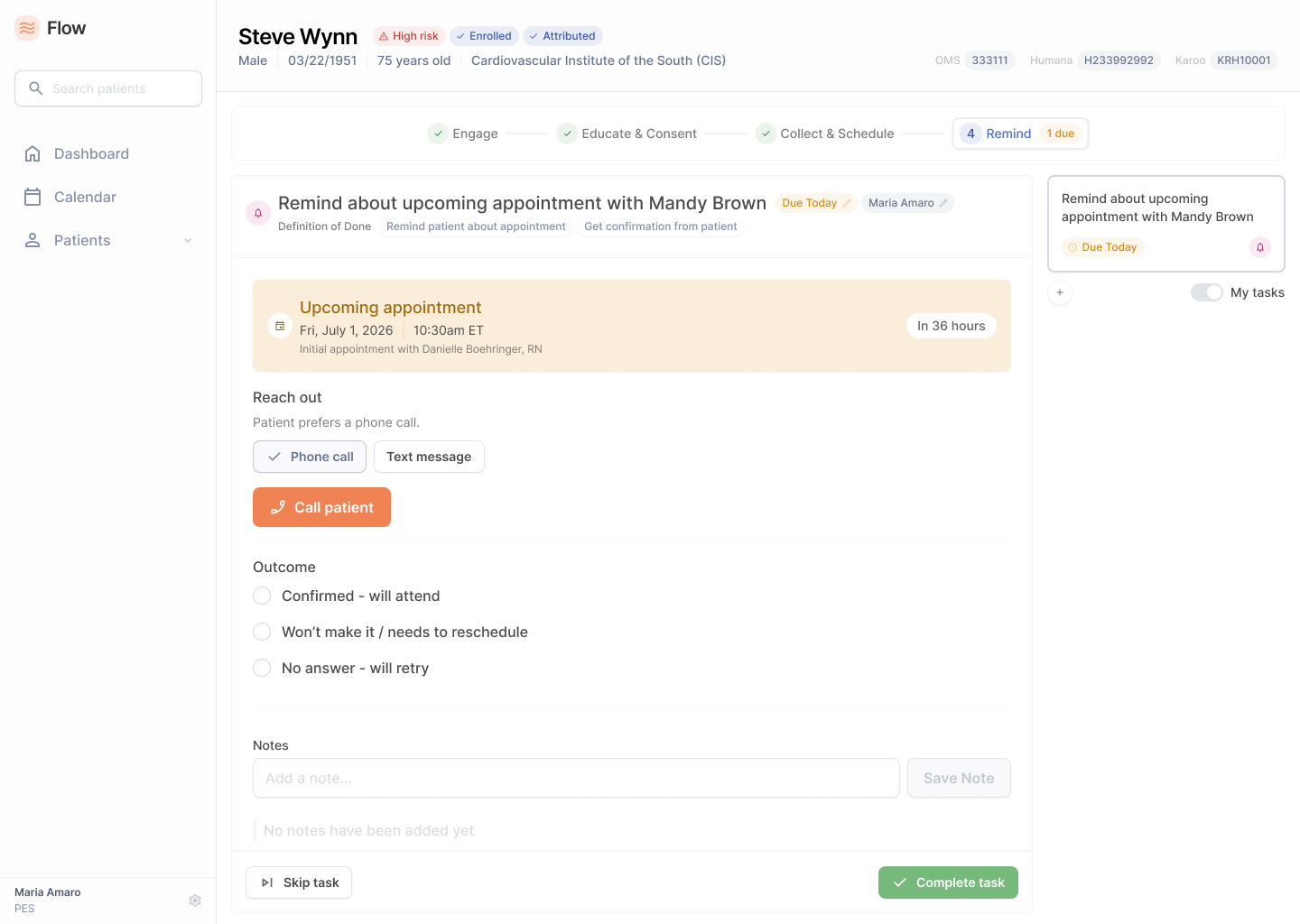1300x924 pixels.
Task: Click the bell icon on the task card
Action: click(x=1260, y=247)
